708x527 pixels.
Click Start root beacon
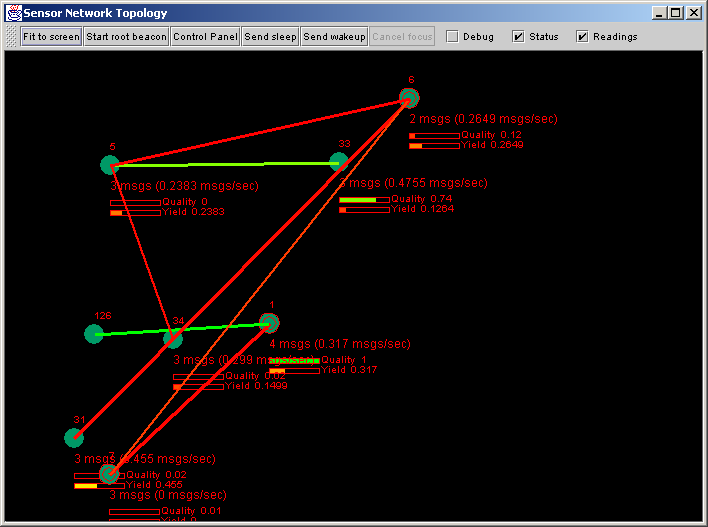(x=126, y=37)
